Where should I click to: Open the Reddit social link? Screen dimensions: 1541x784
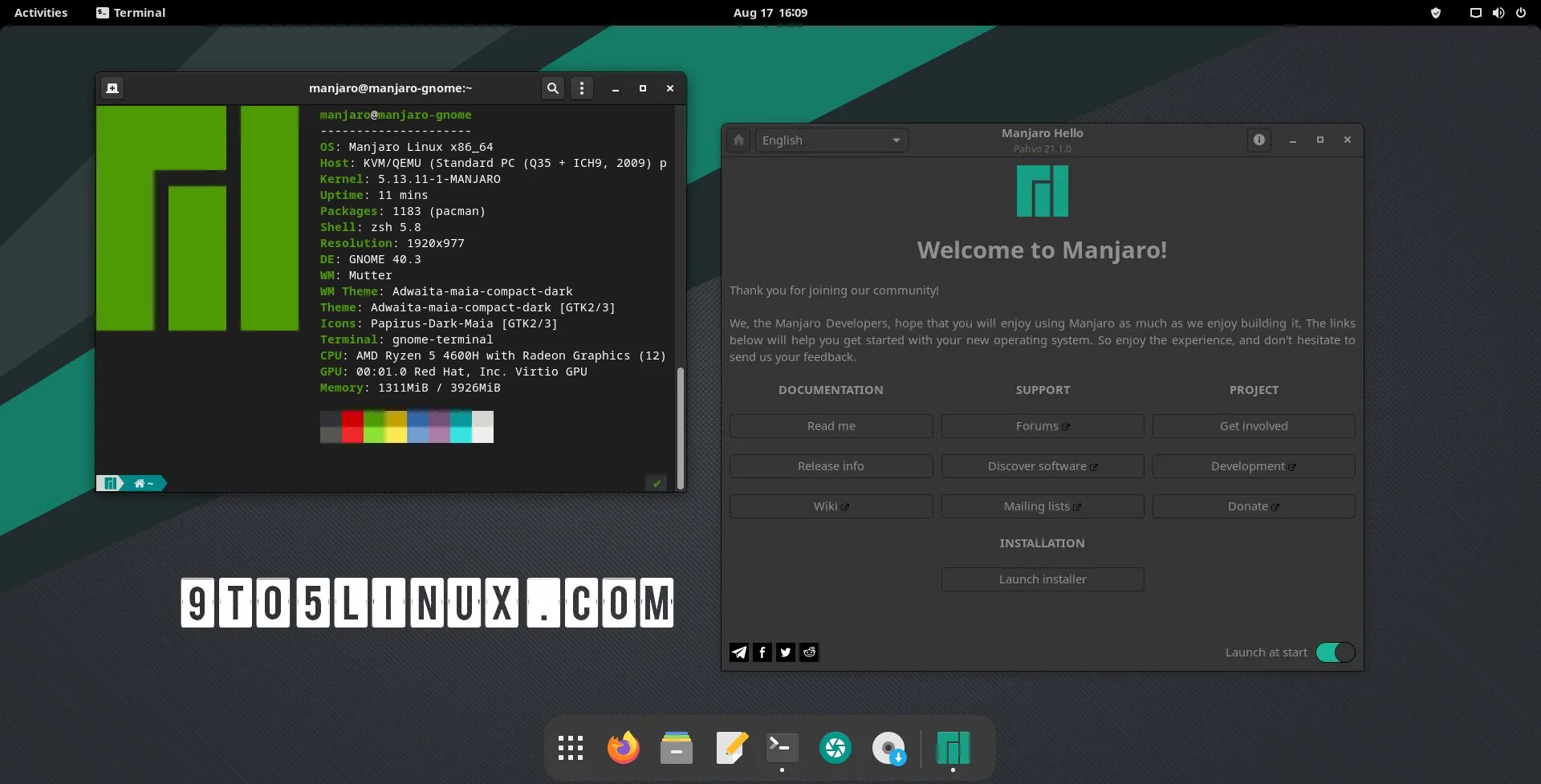[809, 652]
